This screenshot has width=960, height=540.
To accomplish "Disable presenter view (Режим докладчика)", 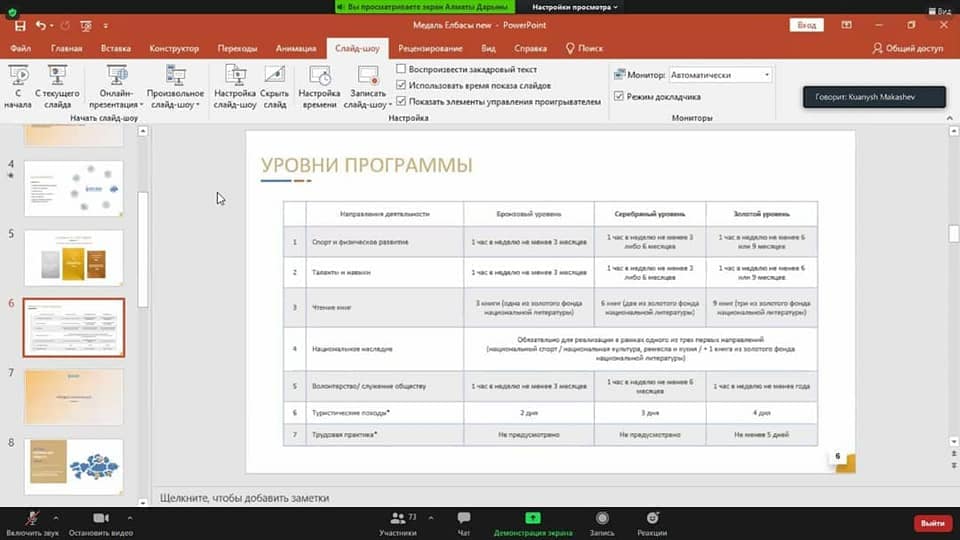I will (617, 97).
